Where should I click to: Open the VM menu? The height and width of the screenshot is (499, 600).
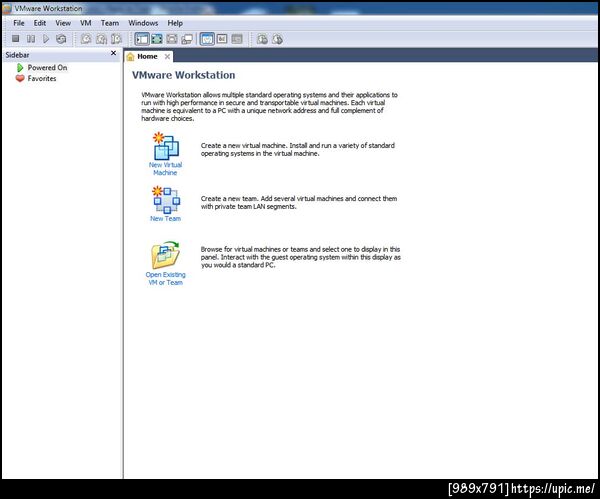point(86,23)
